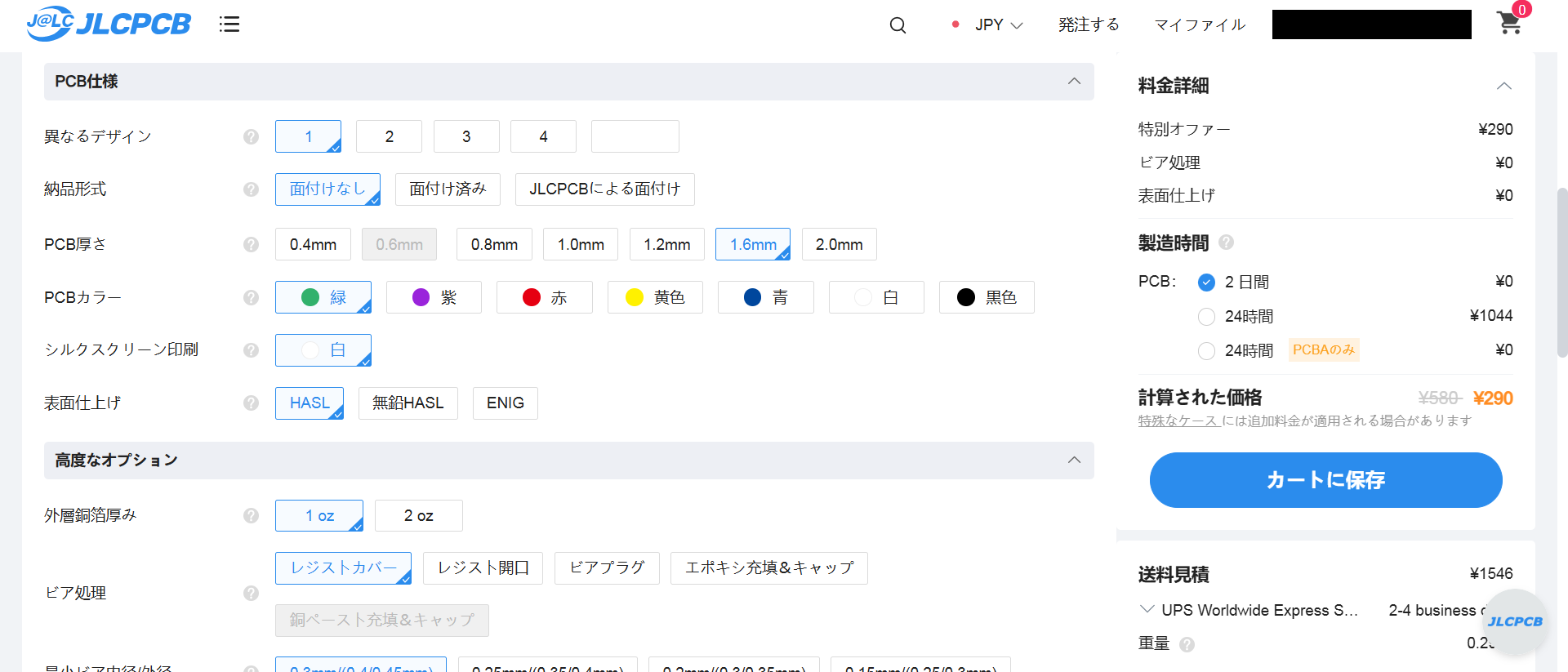
Task: Open the 発注する menu
Action: [x=1088, y=25]
